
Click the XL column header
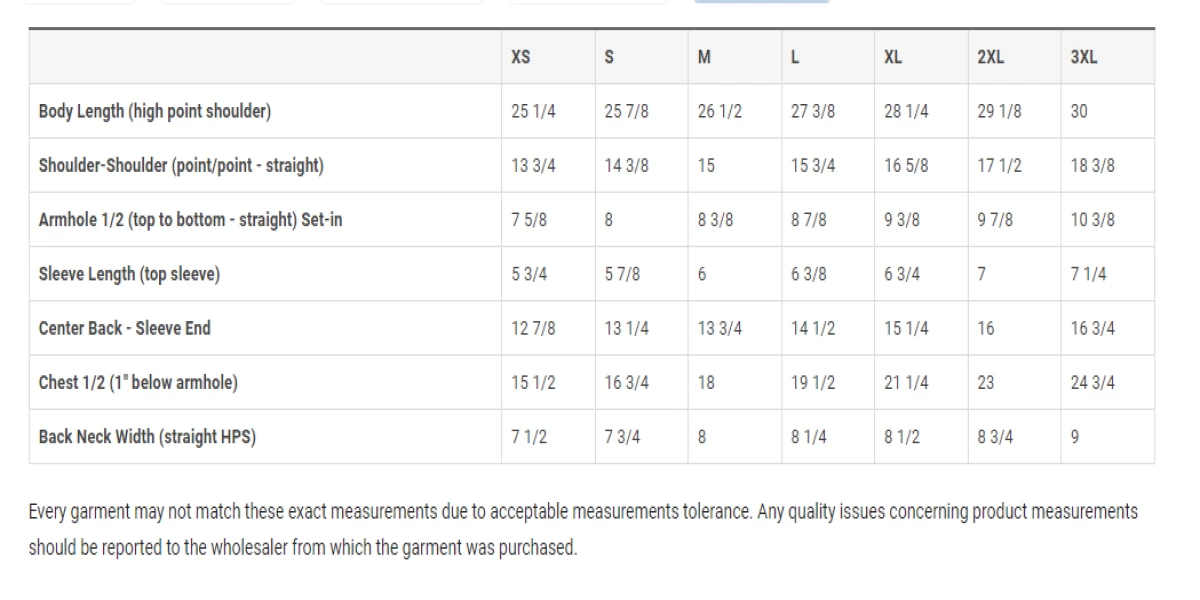pyautogui.click(x=893, y=57)
